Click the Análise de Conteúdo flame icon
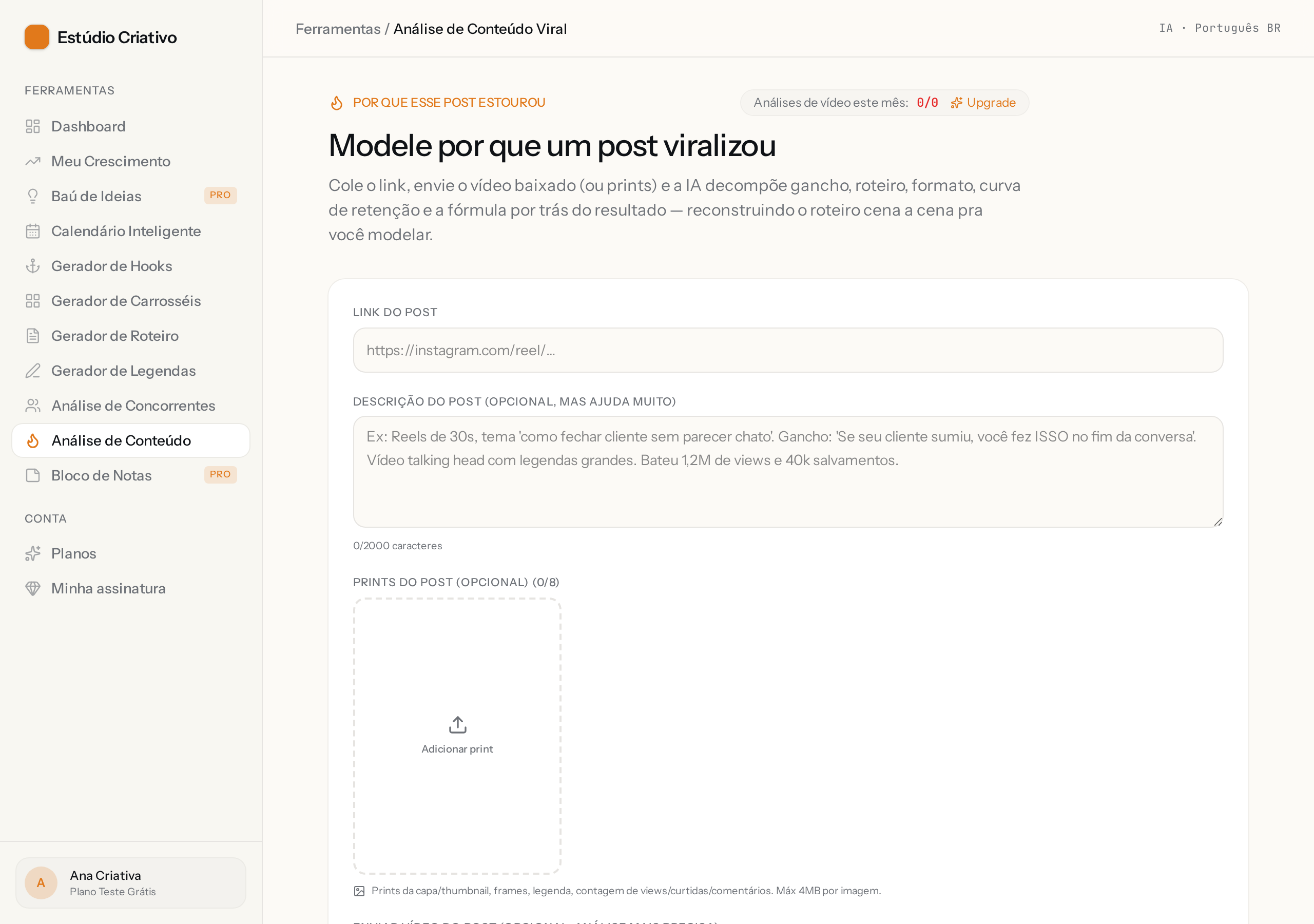 (x=33, y=441)
